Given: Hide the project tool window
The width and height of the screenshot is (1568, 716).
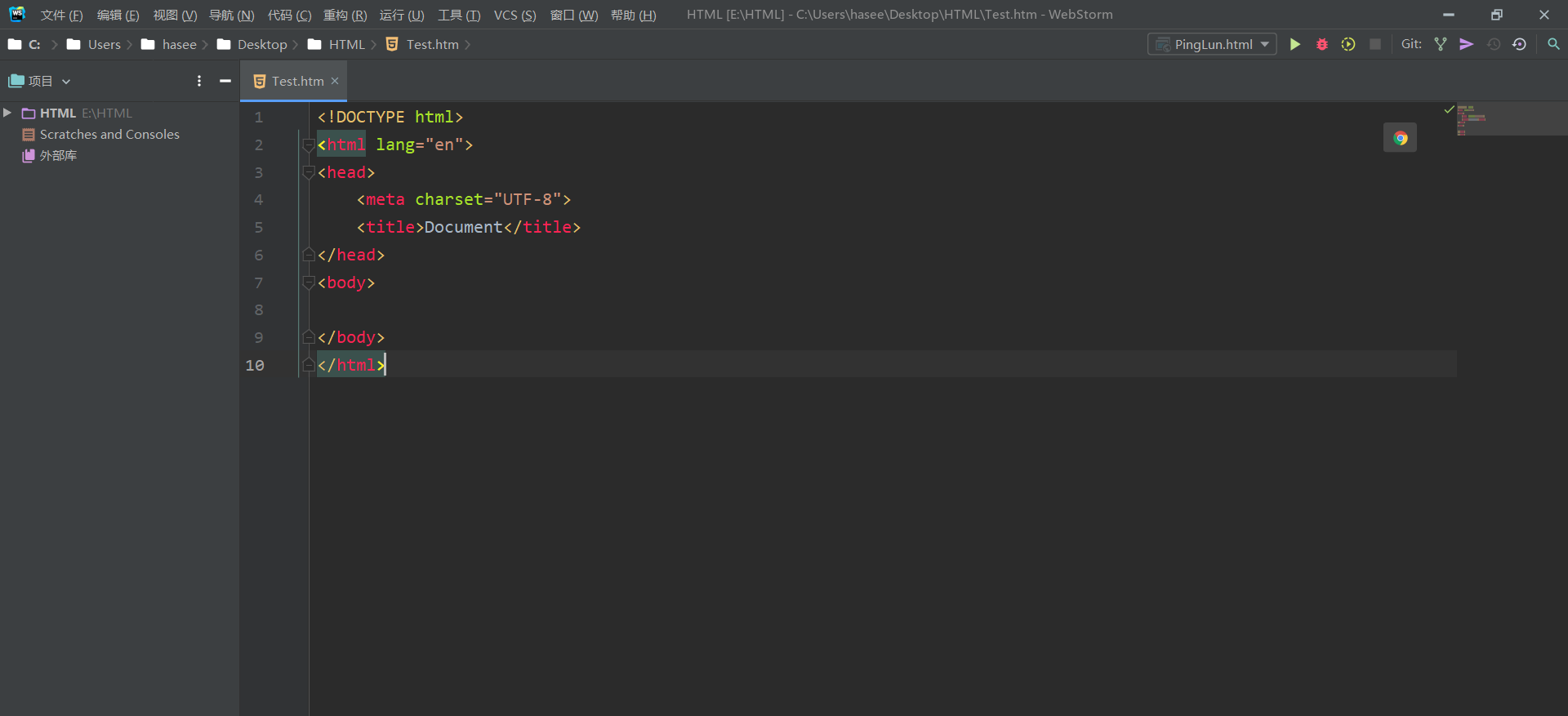Looking at the screenshot, I should pyautogui.click(x=225, y=81).
